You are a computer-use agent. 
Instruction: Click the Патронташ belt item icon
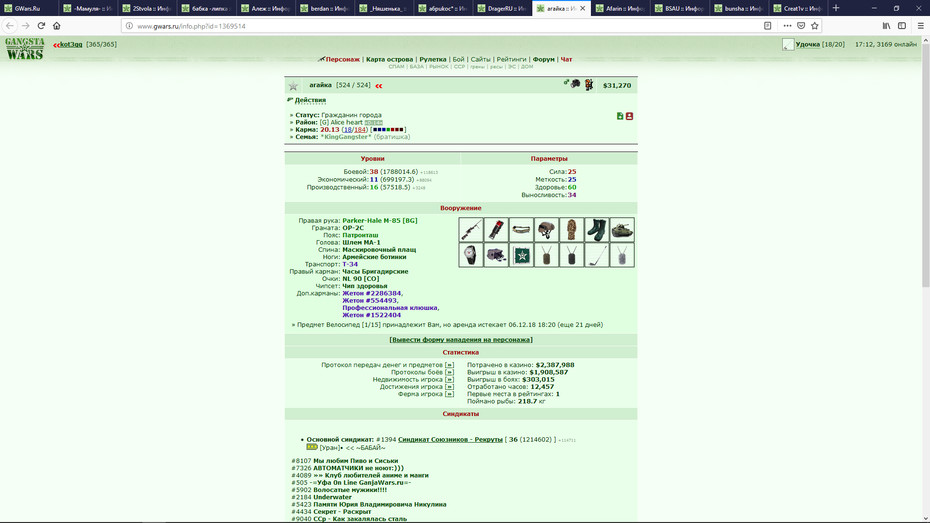pos(521,230)
